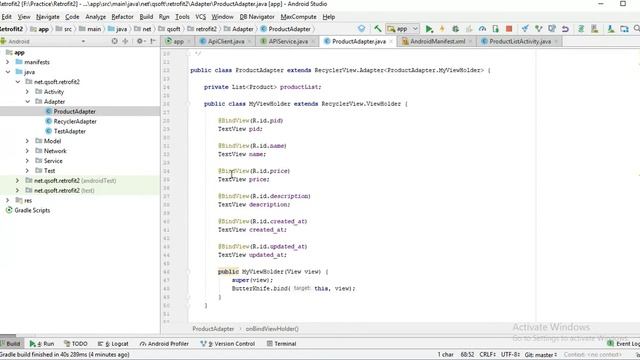The height and width of the screenshot is (360, 640).
Task: Close the ProductAdapter.java tab
Action: (391, 42)
